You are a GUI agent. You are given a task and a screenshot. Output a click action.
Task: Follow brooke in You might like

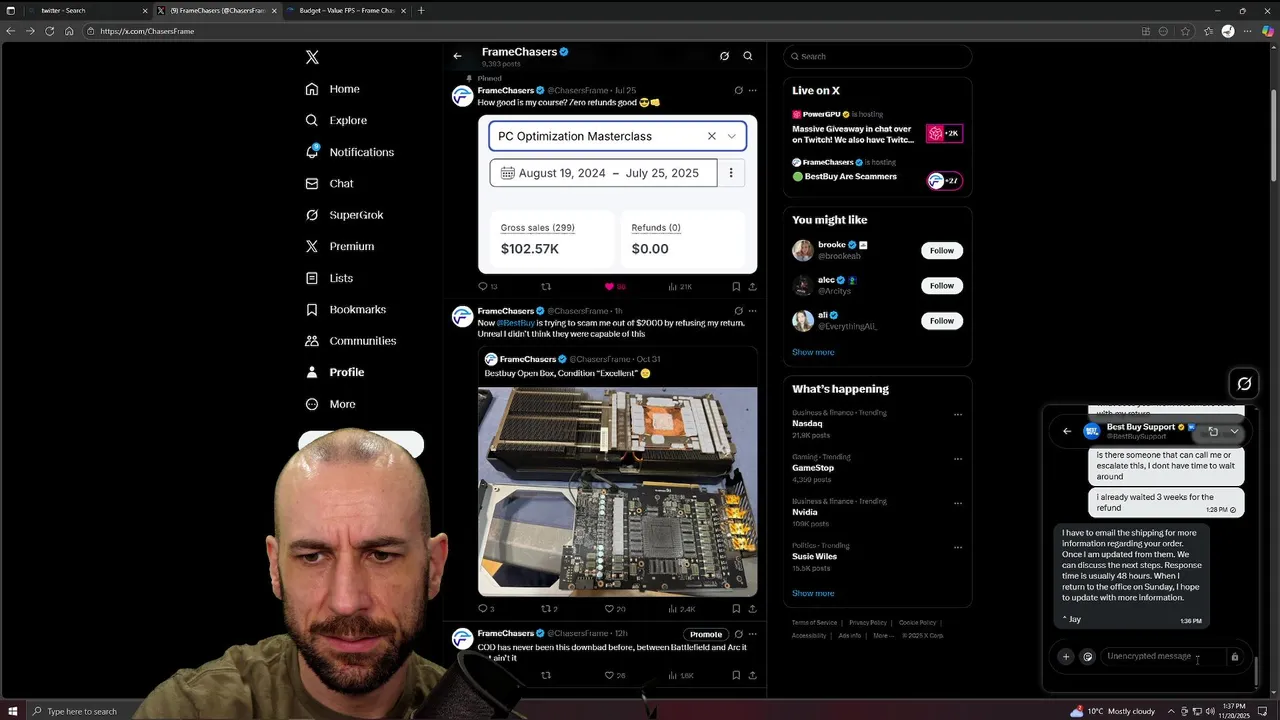pyautogui.click(x=942, y=250)
